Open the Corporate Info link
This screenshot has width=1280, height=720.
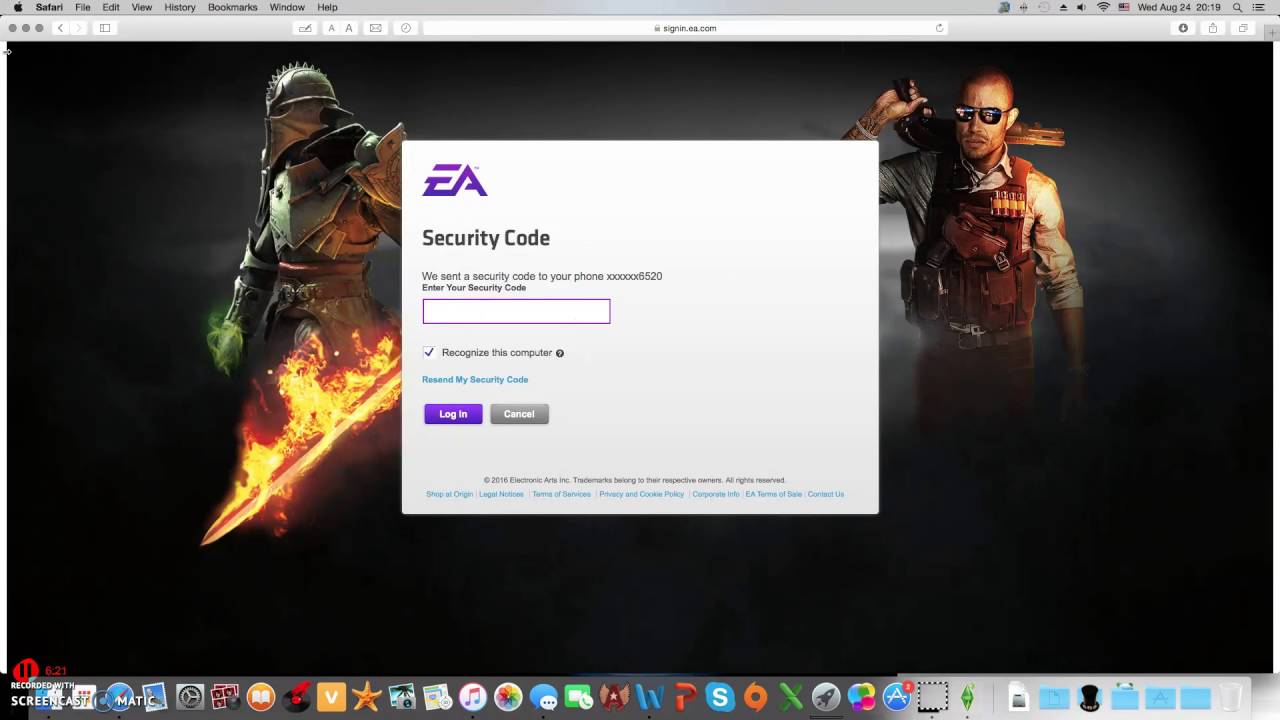pyautogui.click(x=716, y=494)
